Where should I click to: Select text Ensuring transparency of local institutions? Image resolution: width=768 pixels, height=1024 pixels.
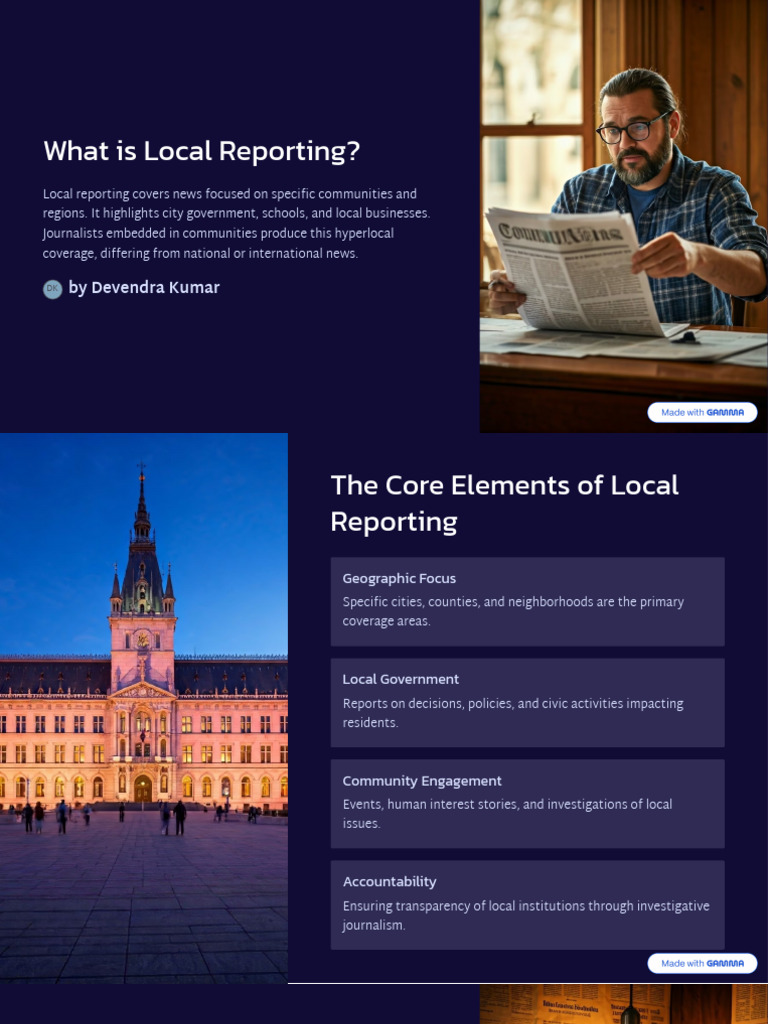pos(464,906)
